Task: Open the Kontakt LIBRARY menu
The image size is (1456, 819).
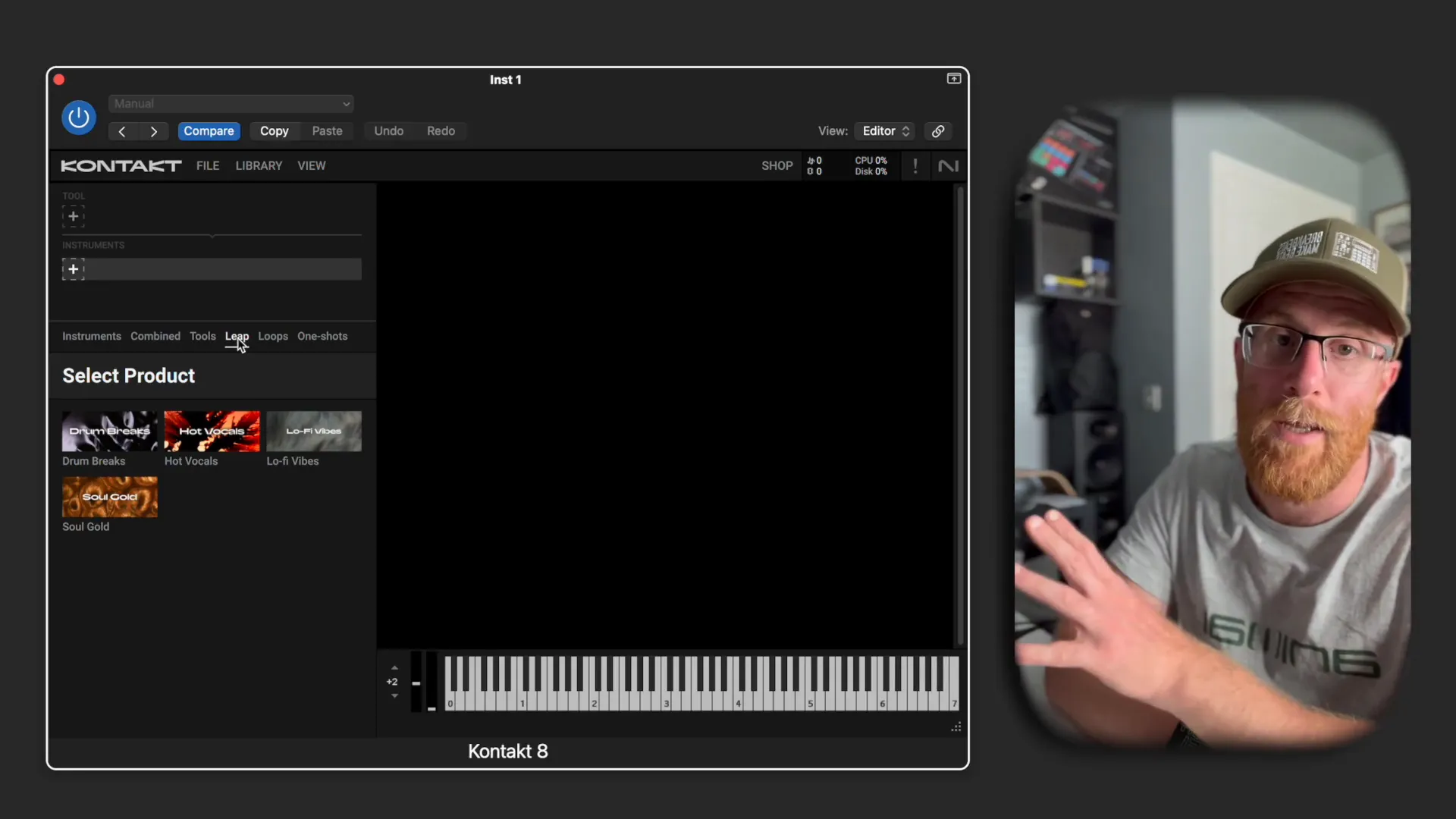Action: click(259, 166)
